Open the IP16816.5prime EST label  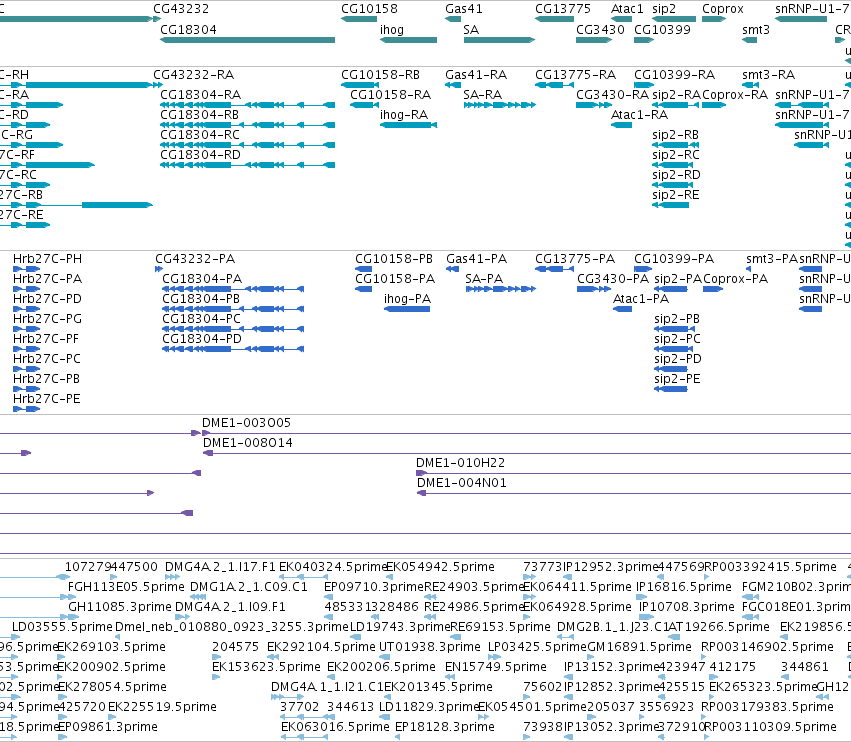click(684, 587)
